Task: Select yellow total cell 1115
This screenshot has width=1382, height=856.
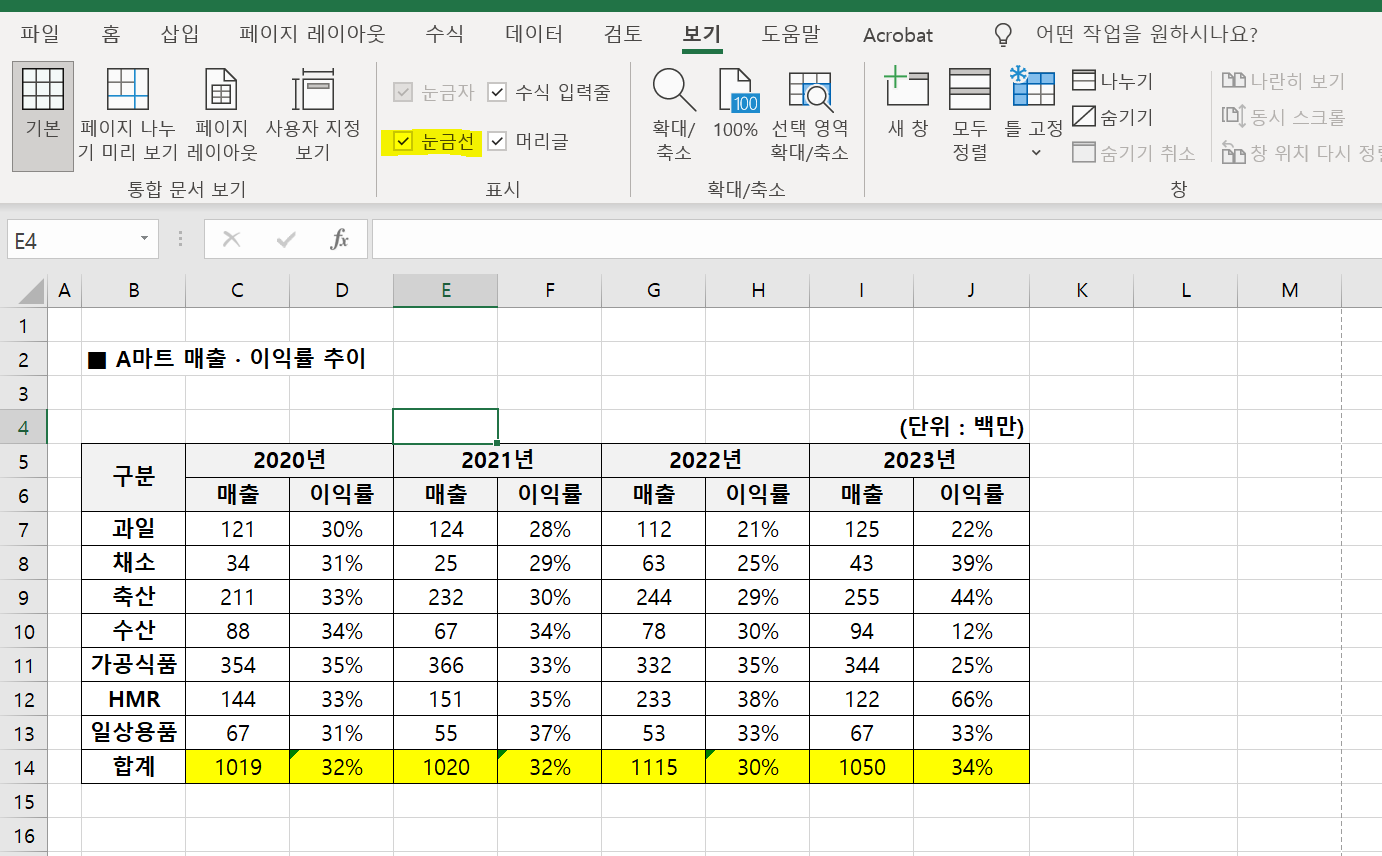Action: tap(654, 767)
